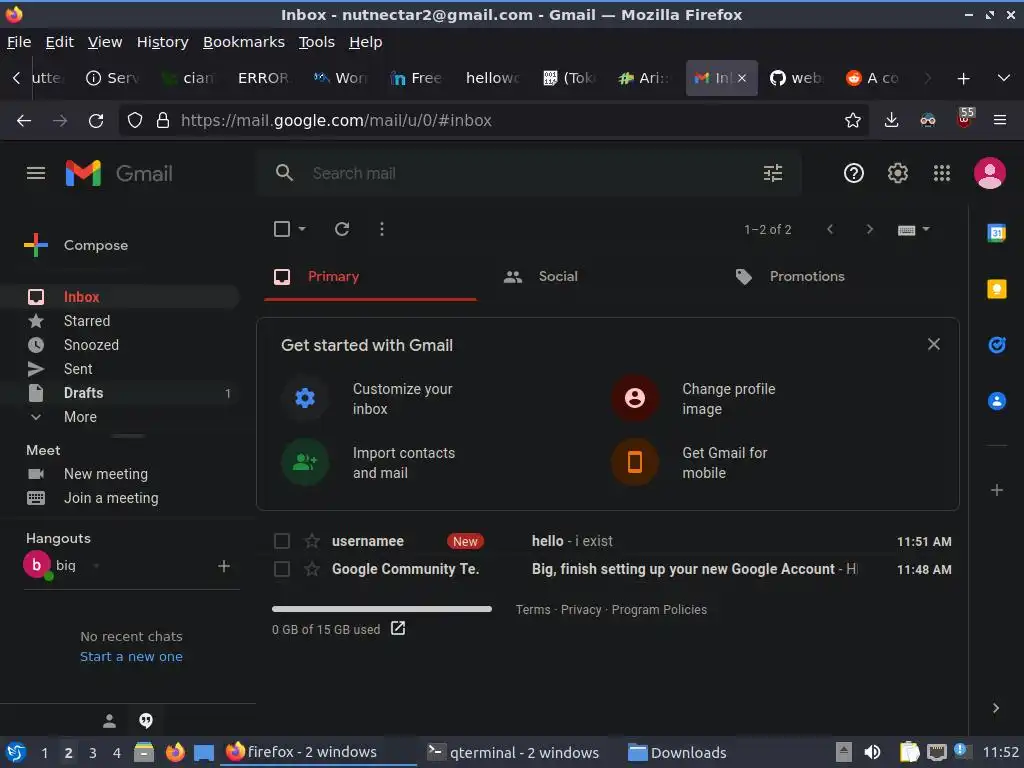Click the Gmail logo

click(119, 173)
